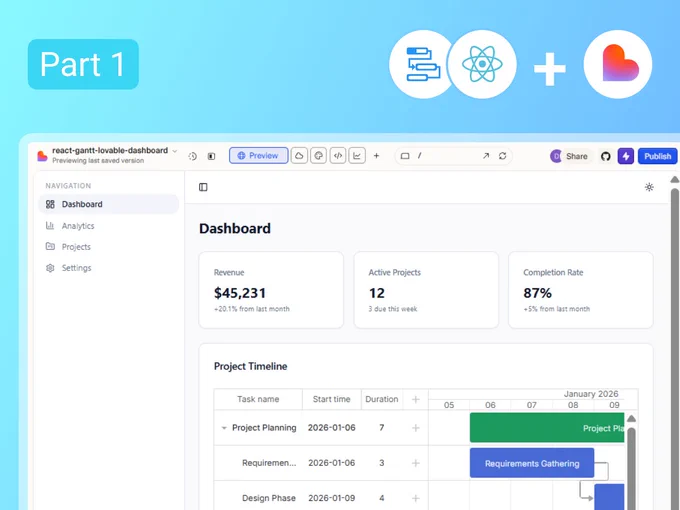680x510 pixels.
Task: Click the Revenue card value $45,231
Action: point(240,293)
